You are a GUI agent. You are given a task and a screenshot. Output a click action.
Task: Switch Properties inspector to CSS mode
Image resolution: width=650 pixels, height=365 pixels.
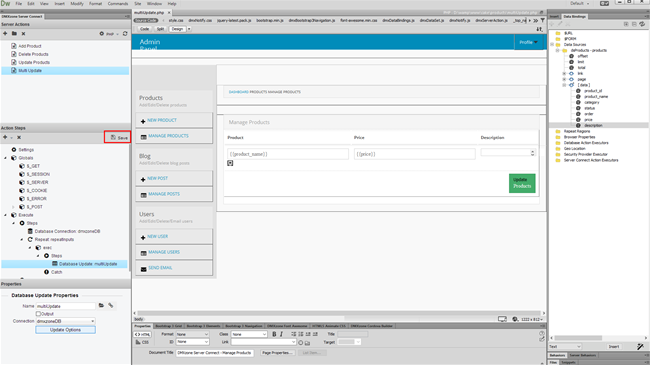point(142,342)
